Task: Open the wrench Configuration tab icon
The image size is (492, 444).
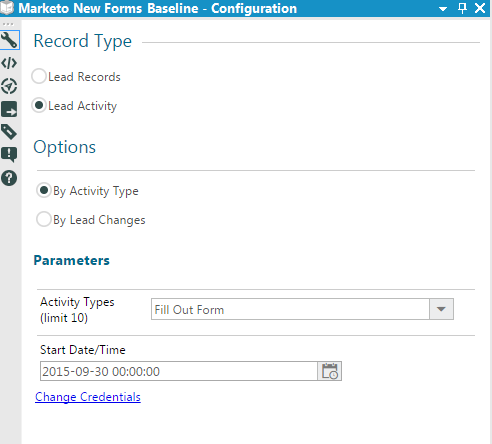Action: 9,40
